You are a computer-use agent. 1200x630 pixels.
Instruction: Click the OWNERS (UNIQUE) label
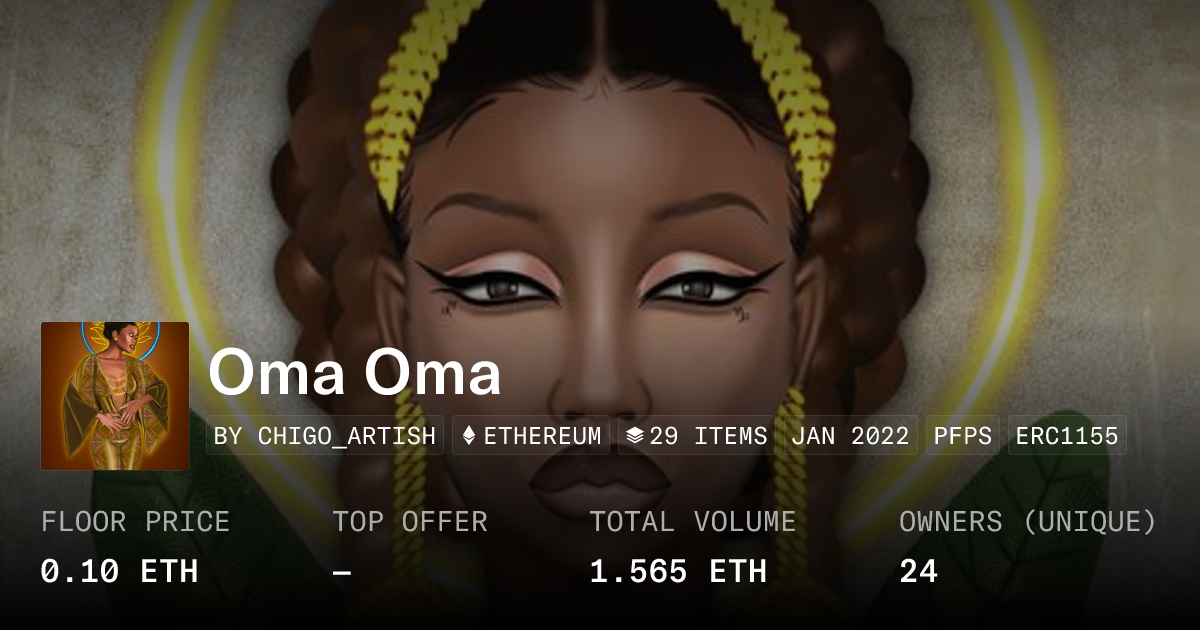[1028, 522]
